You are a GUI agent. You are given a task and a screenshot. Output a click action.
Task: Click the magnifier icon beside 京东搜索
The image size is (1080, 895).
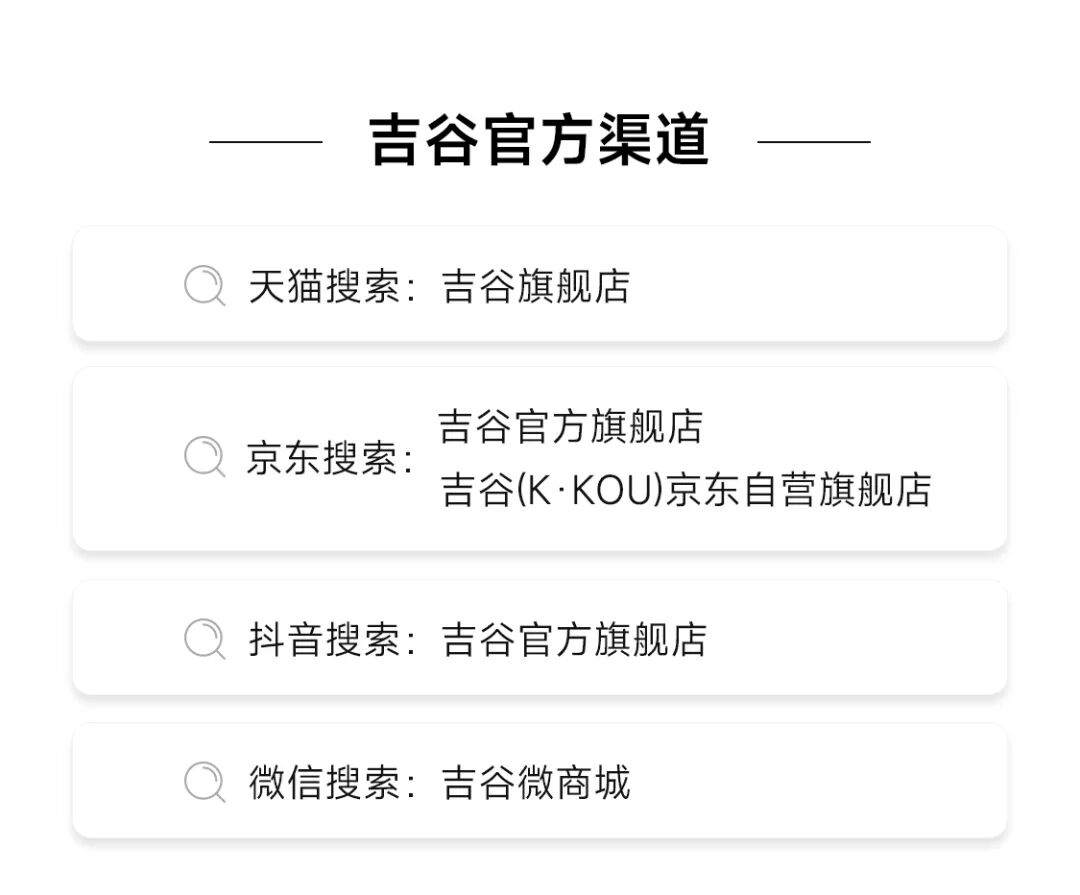(x=204, y=457)
